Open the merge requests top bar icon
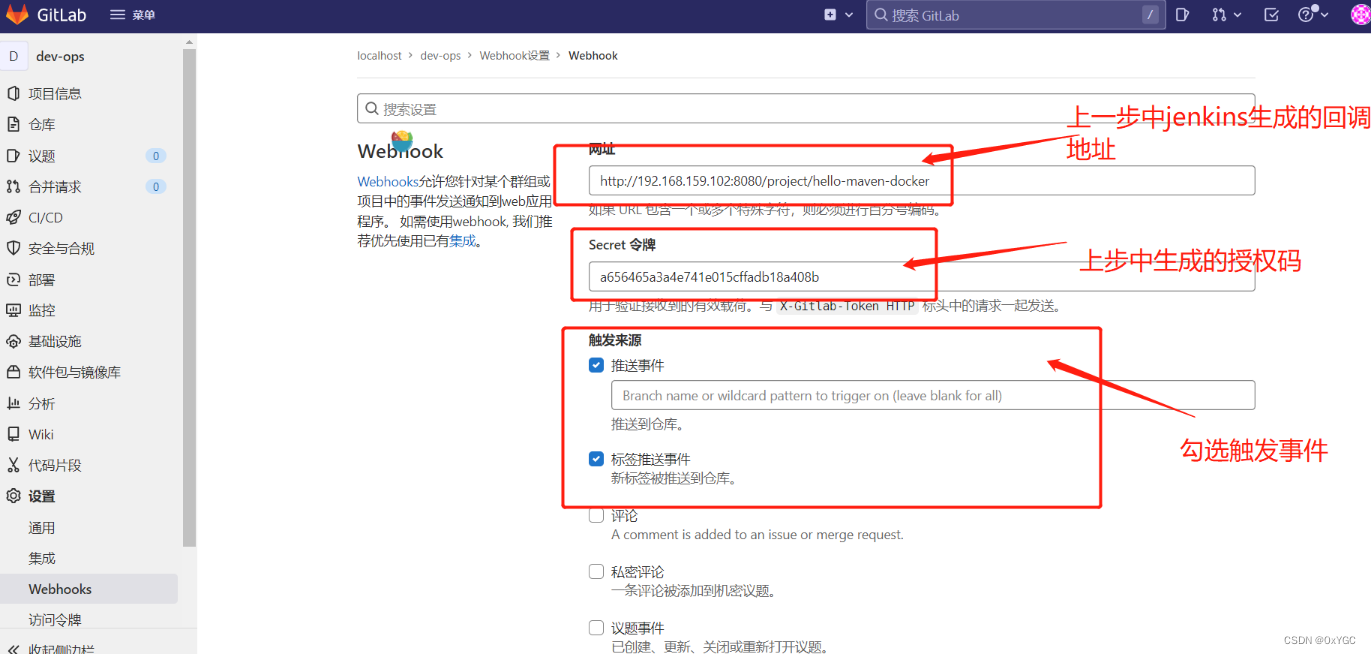1371x654 pixels. click(x=1219, y=15)
